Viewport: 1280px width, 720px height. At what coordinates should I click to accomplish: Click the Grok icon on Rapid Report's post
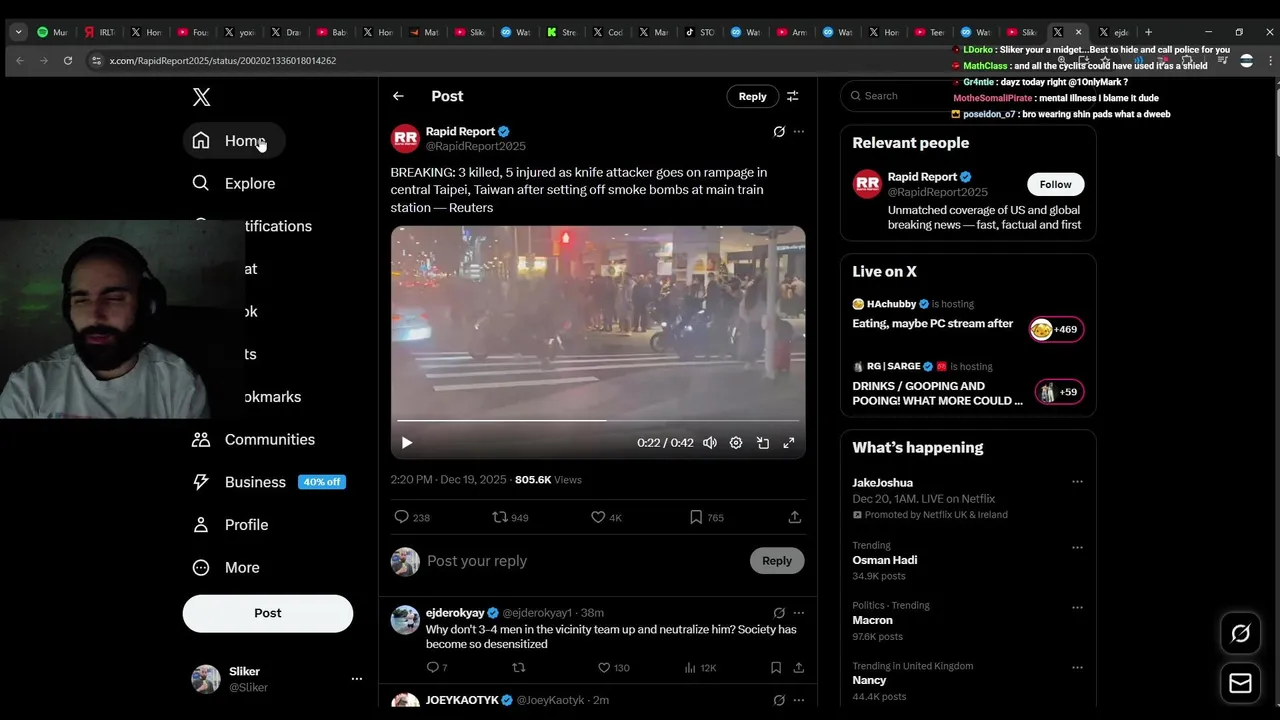coord(779,131)
